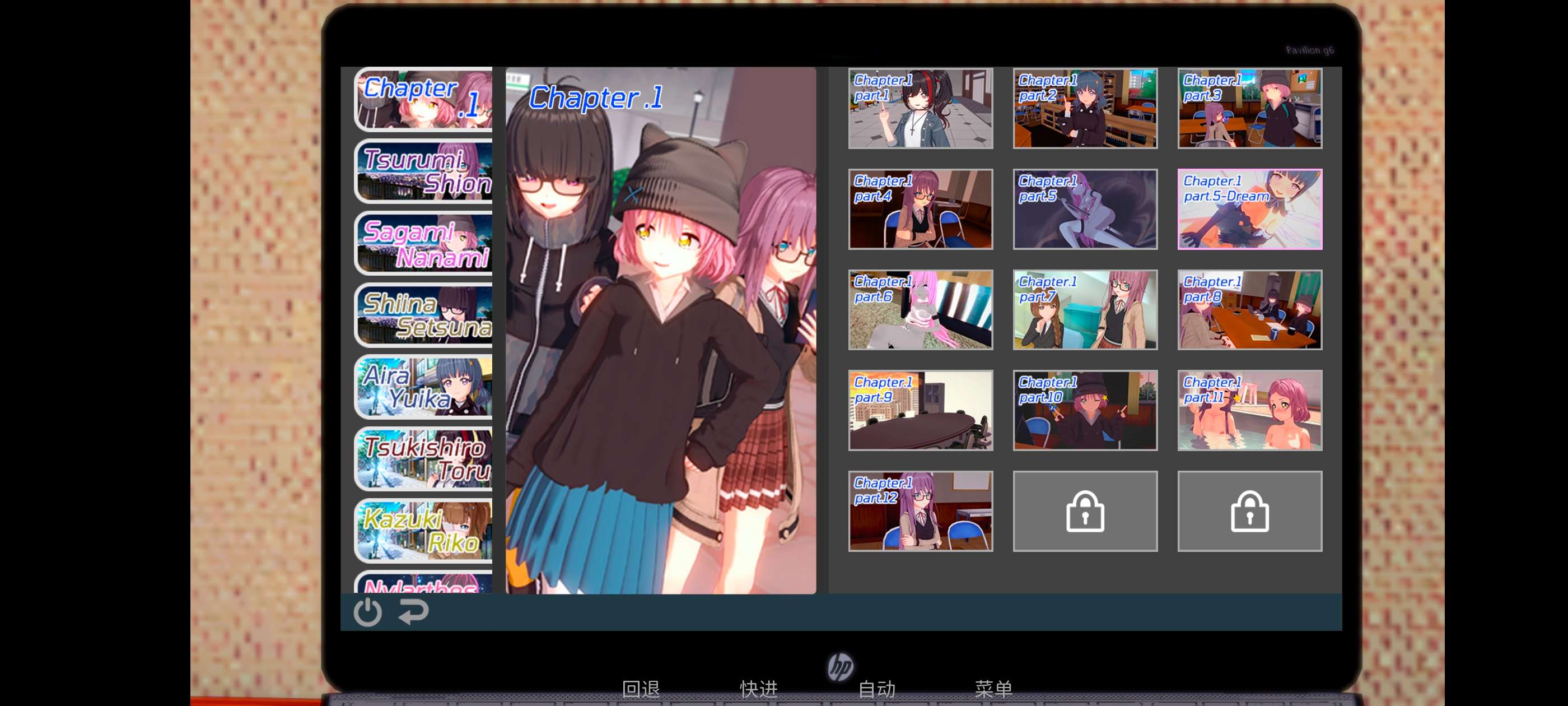Image resolution: width=1568 pixels, height=706 pixels.
Task: Open the Chapter.1 part.5-Dream thumbnail
Action: 1249,209
